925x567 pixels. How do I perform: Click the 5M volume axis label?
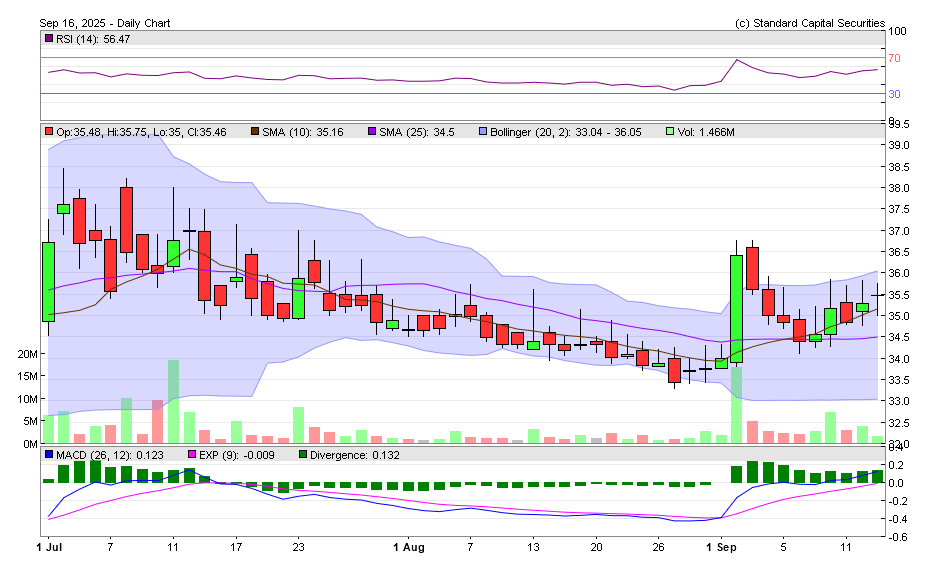31,422
